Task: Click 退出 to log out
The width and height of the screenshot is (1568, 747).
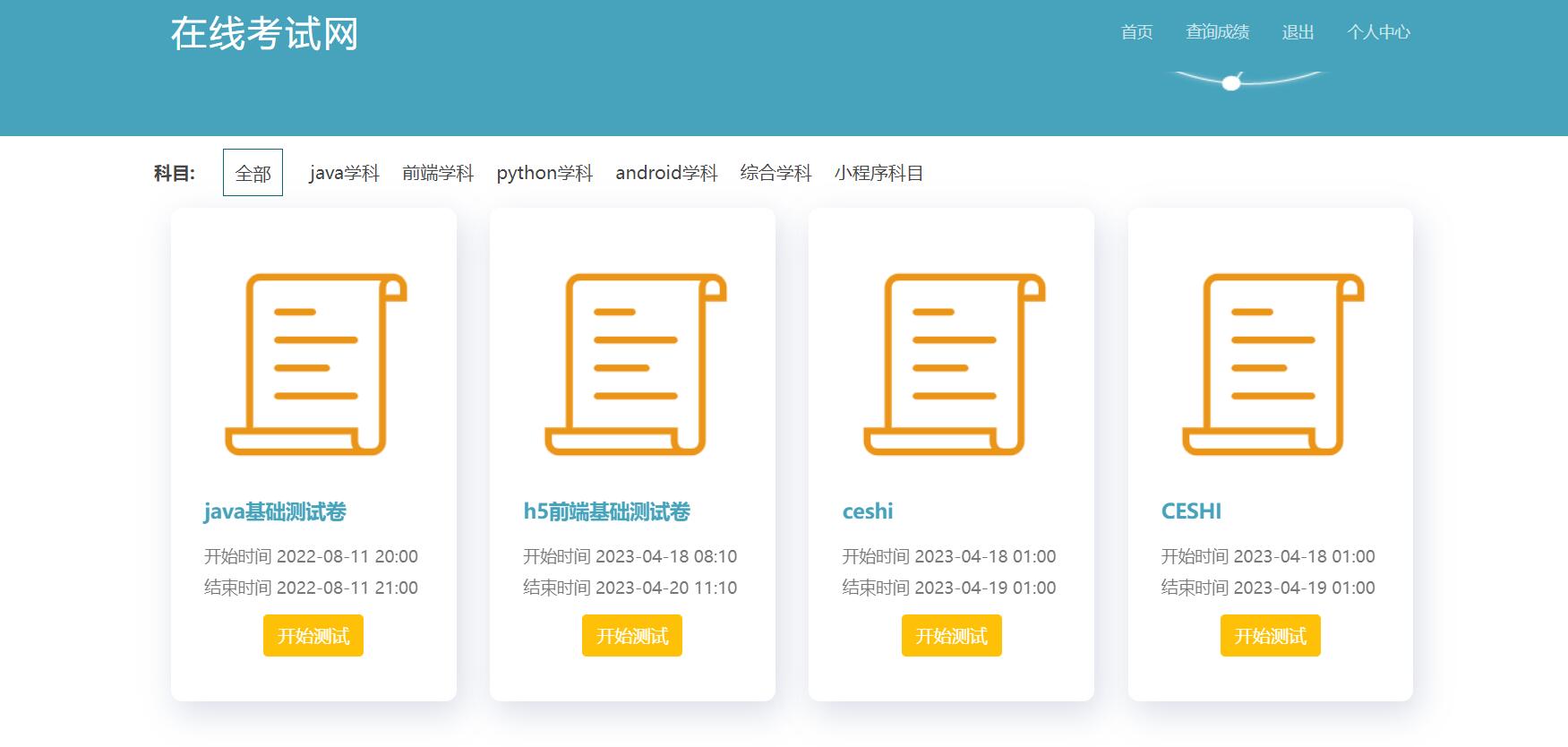Action: [x=1298, y=32]
